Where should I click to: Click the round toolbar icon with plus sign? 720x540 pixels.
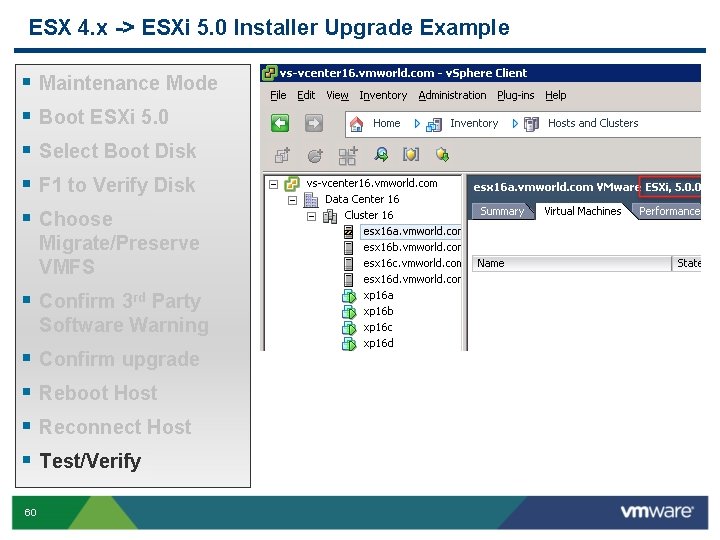pos(315,156)
